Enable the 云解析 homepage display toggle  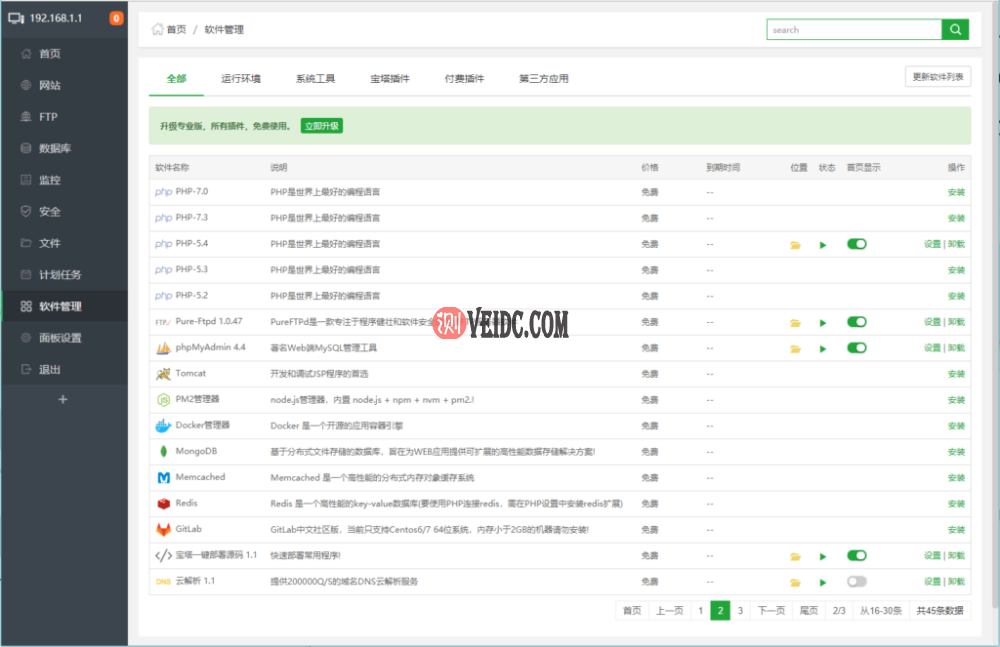point(856,581)
